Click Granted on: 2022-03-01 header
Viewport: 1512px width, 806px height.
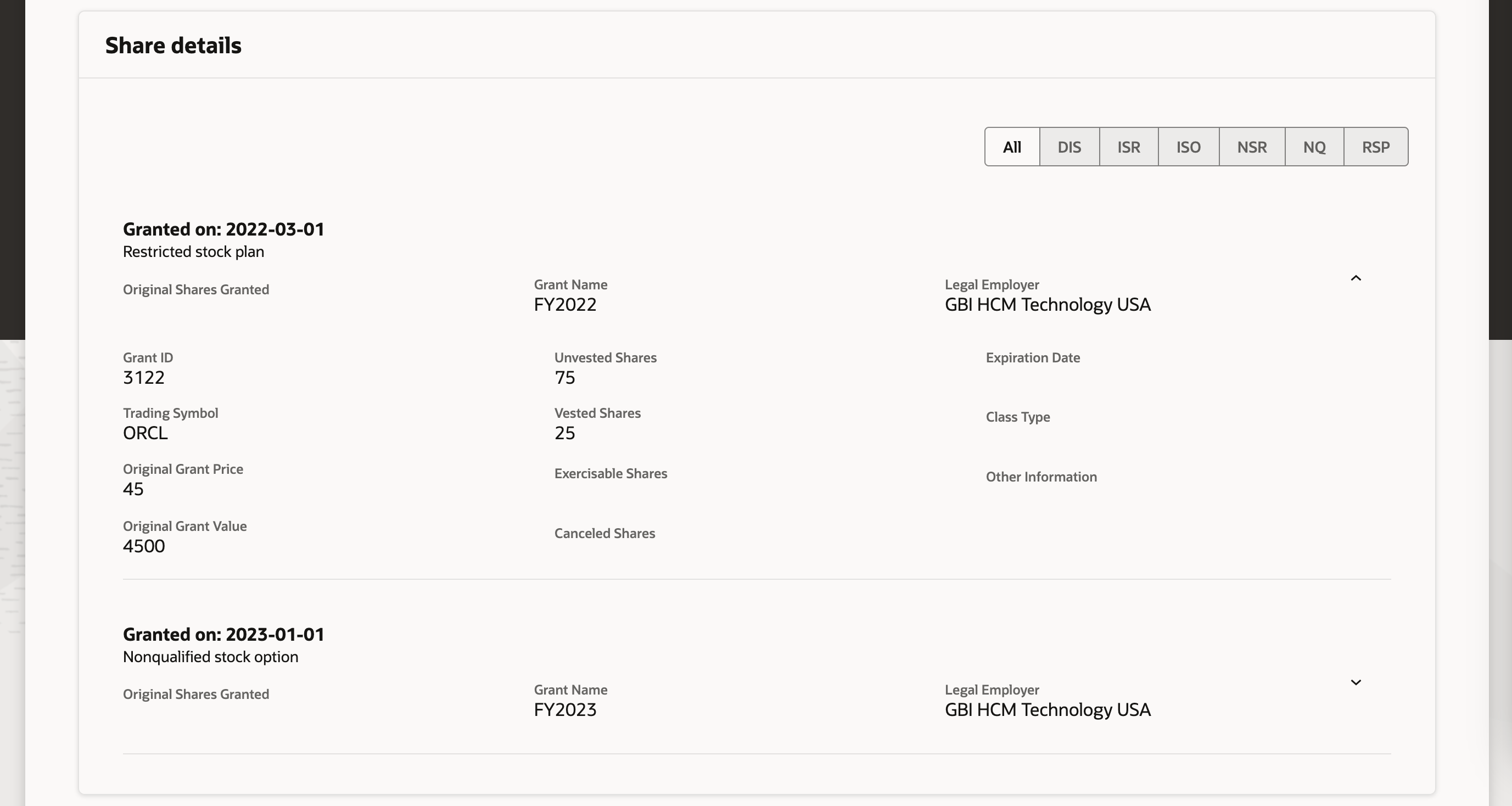pyautogui.click(x=223, y=229)
